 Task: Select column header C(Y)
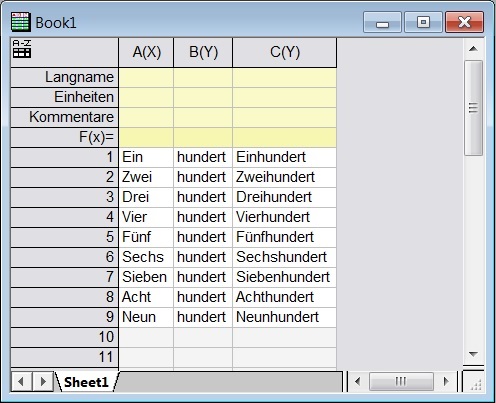click(x=285, y=52)
